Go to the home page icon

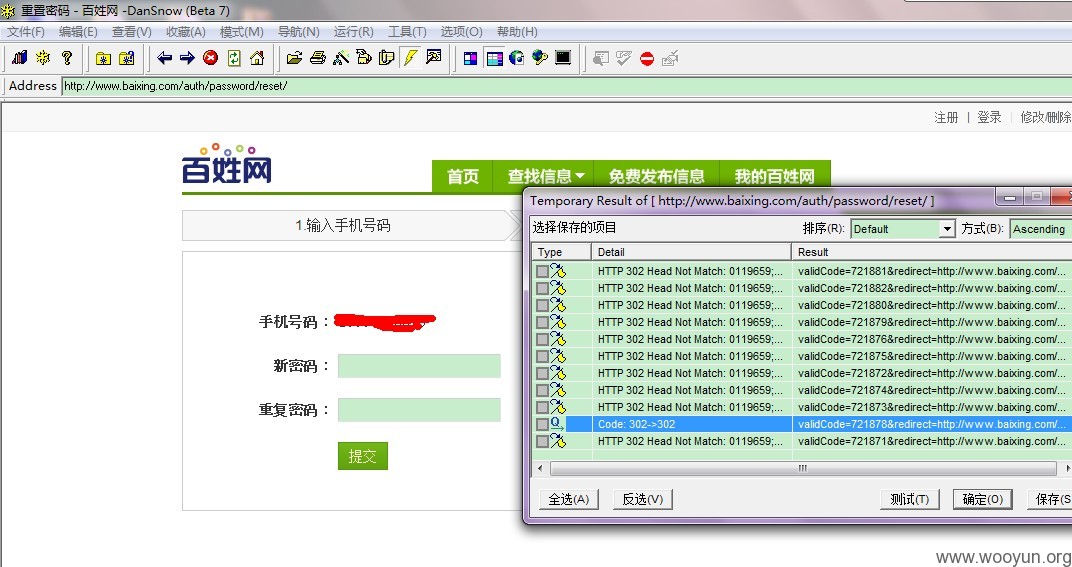tap(257, 58)
